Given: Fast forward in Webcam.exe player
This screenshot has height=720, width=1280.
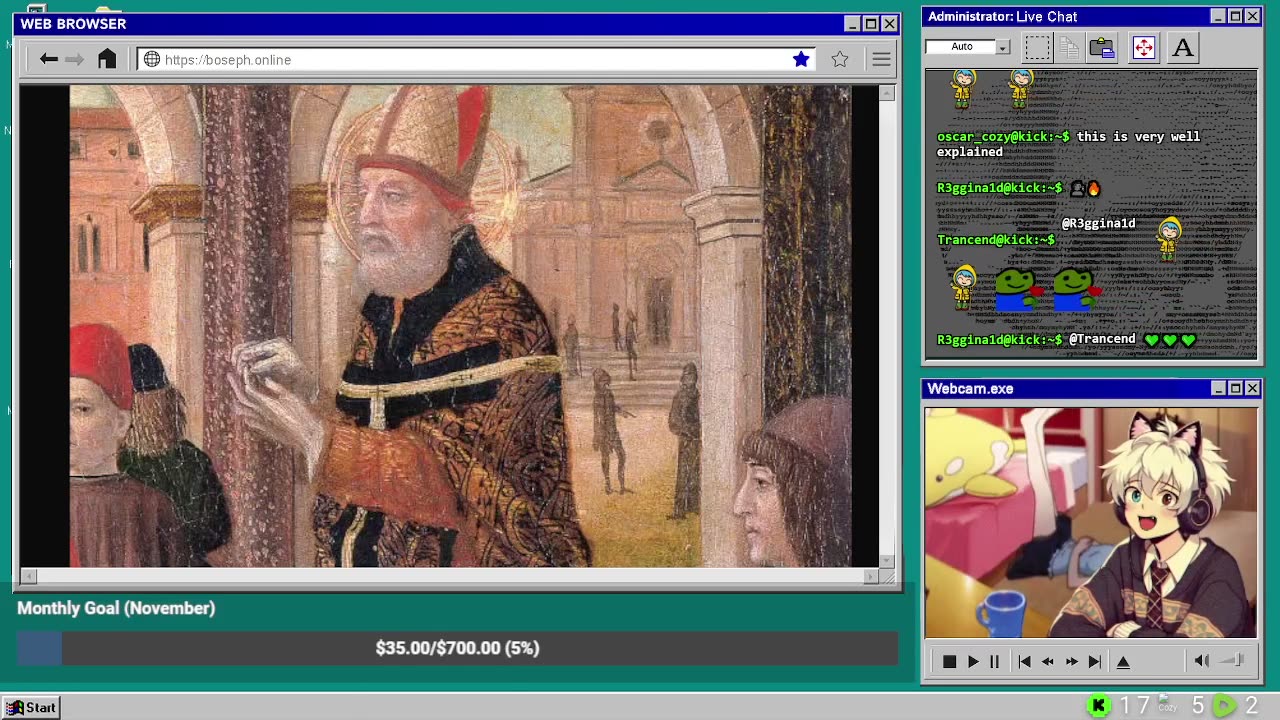Looking at the screenshot, I should click(1071, 662).
